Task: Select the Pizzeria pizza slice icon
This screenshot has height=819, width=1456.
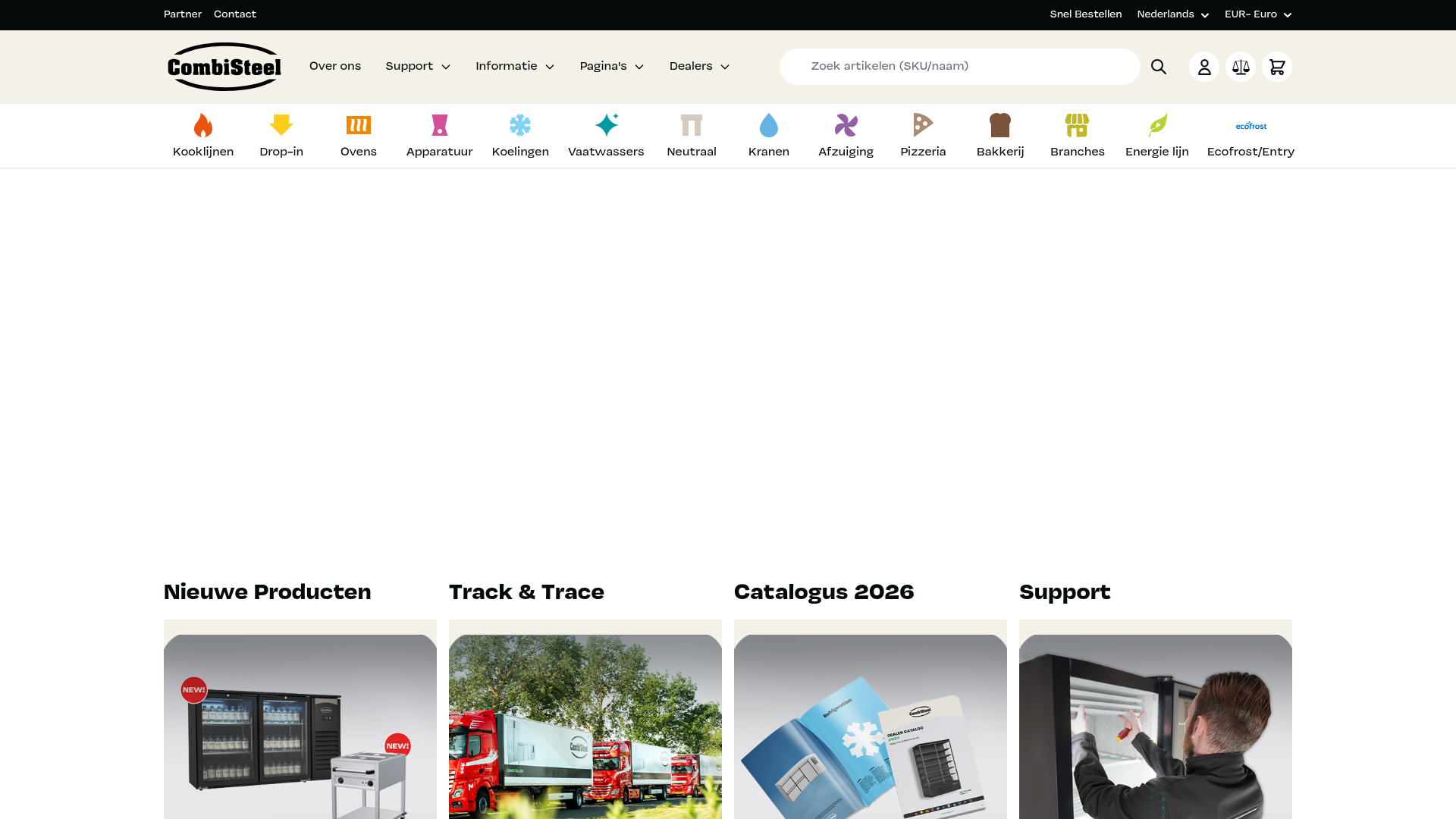Action: (x=923, y=125)
